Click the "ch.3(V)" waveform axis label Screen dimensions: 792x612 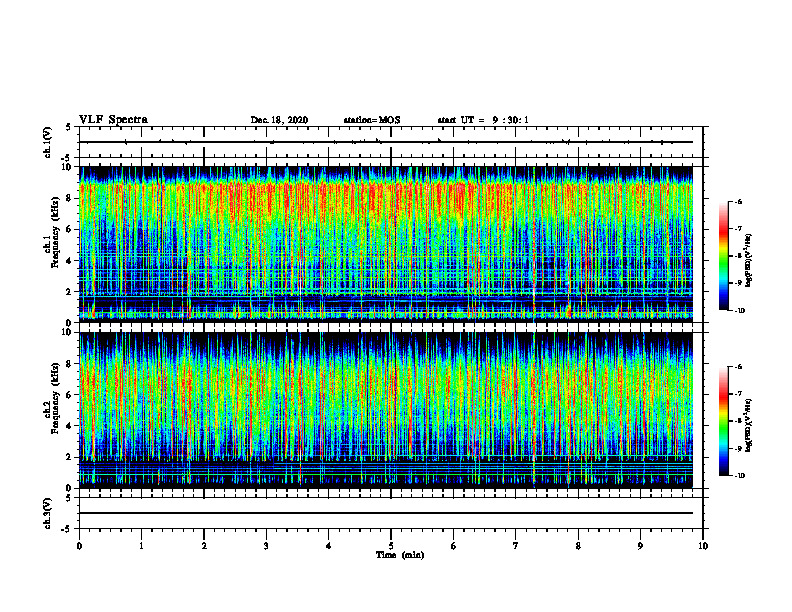click(x=48, y=513)
